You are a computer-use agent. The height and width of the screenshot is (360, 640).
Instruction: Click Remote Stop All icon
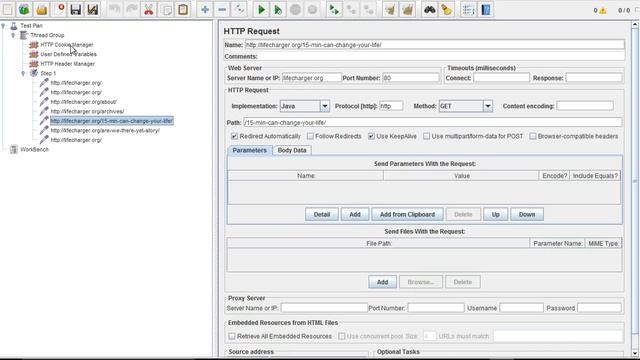click(351, 9)
